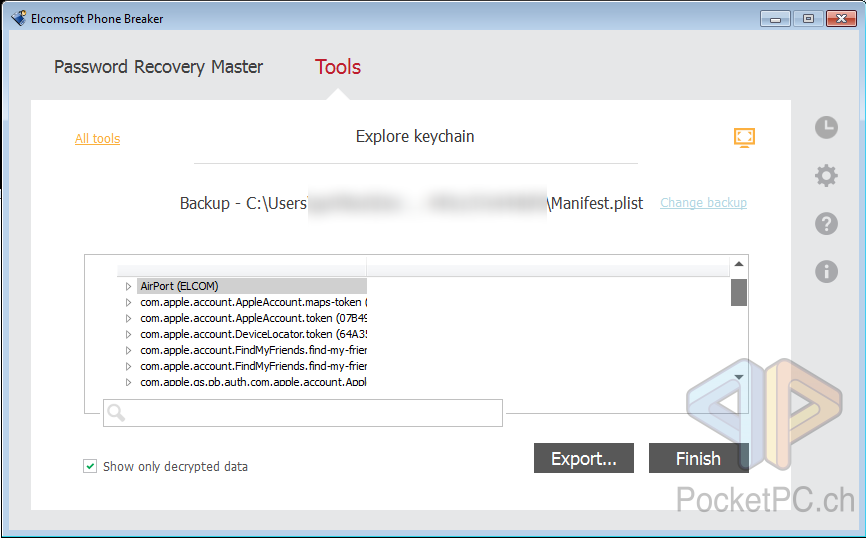Click the Change backup link
This screenshot has height=538, width=866.
(703, 203)
